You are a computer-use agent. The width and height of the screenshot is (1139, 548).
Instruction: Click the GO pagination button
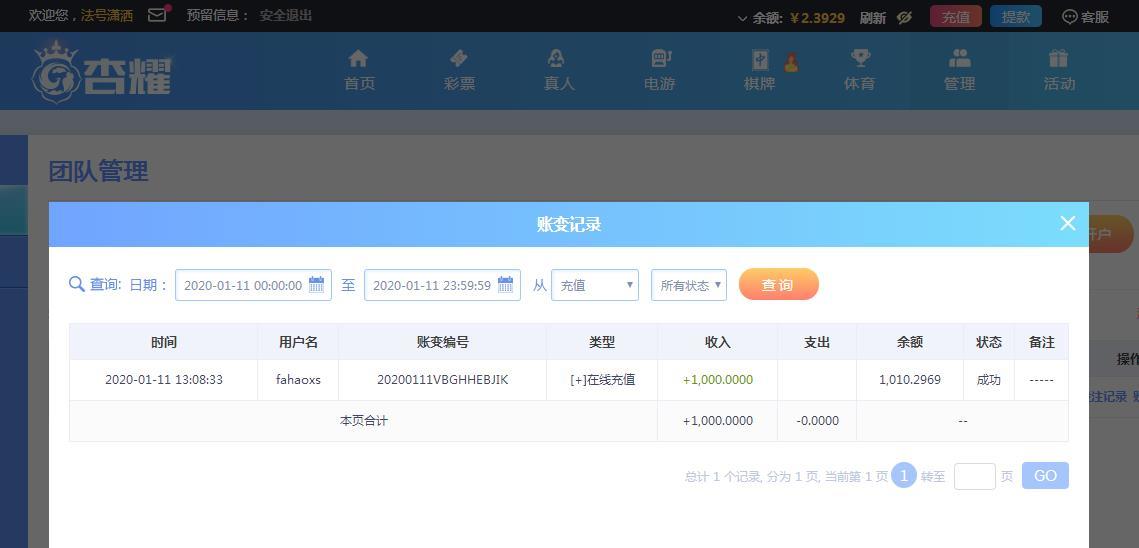pos(1045,475)
